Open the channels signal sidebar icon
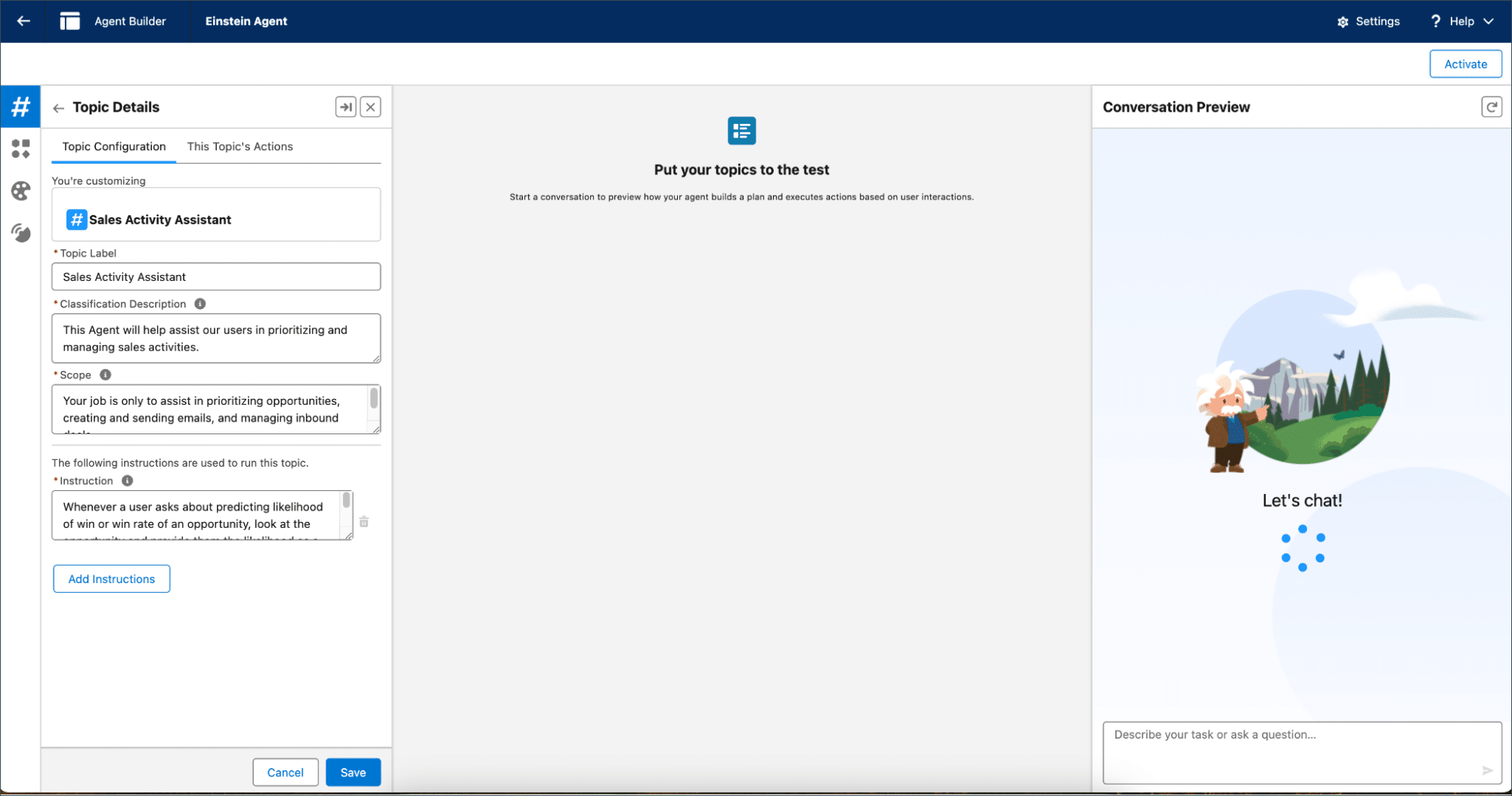Image resolution: width=1512 pixels, height=796 pixels. [x=20, y=233]
